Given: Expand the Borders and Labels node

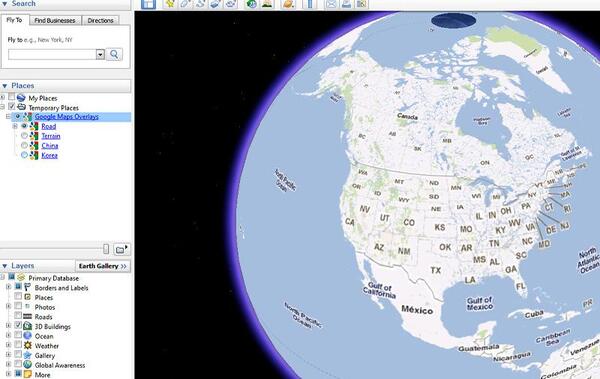Looking at the screenshot, I should pyautogui.click(x=8, y=287).
